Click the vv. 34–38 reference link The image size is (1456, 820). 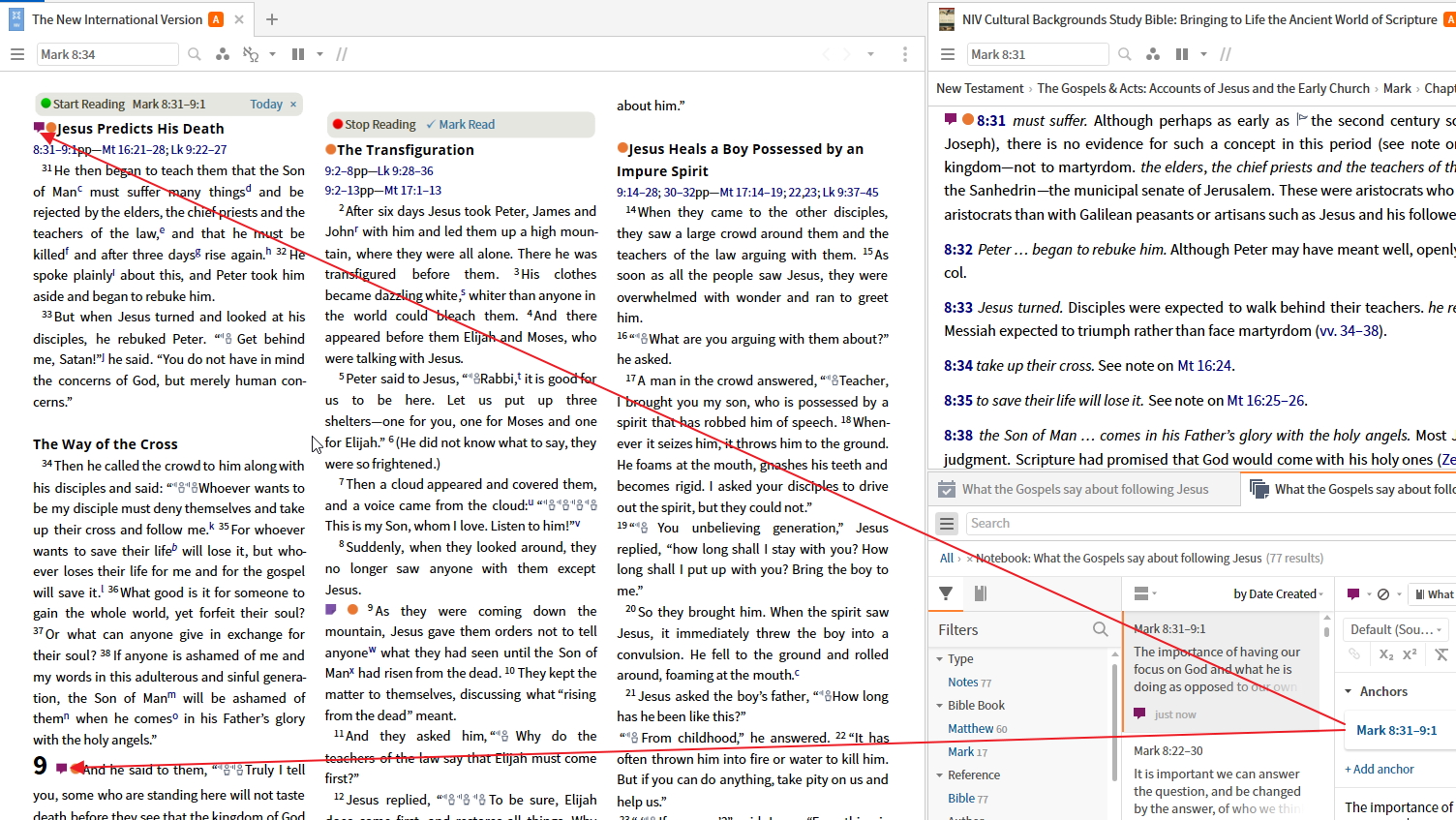tap(1350, 331)
